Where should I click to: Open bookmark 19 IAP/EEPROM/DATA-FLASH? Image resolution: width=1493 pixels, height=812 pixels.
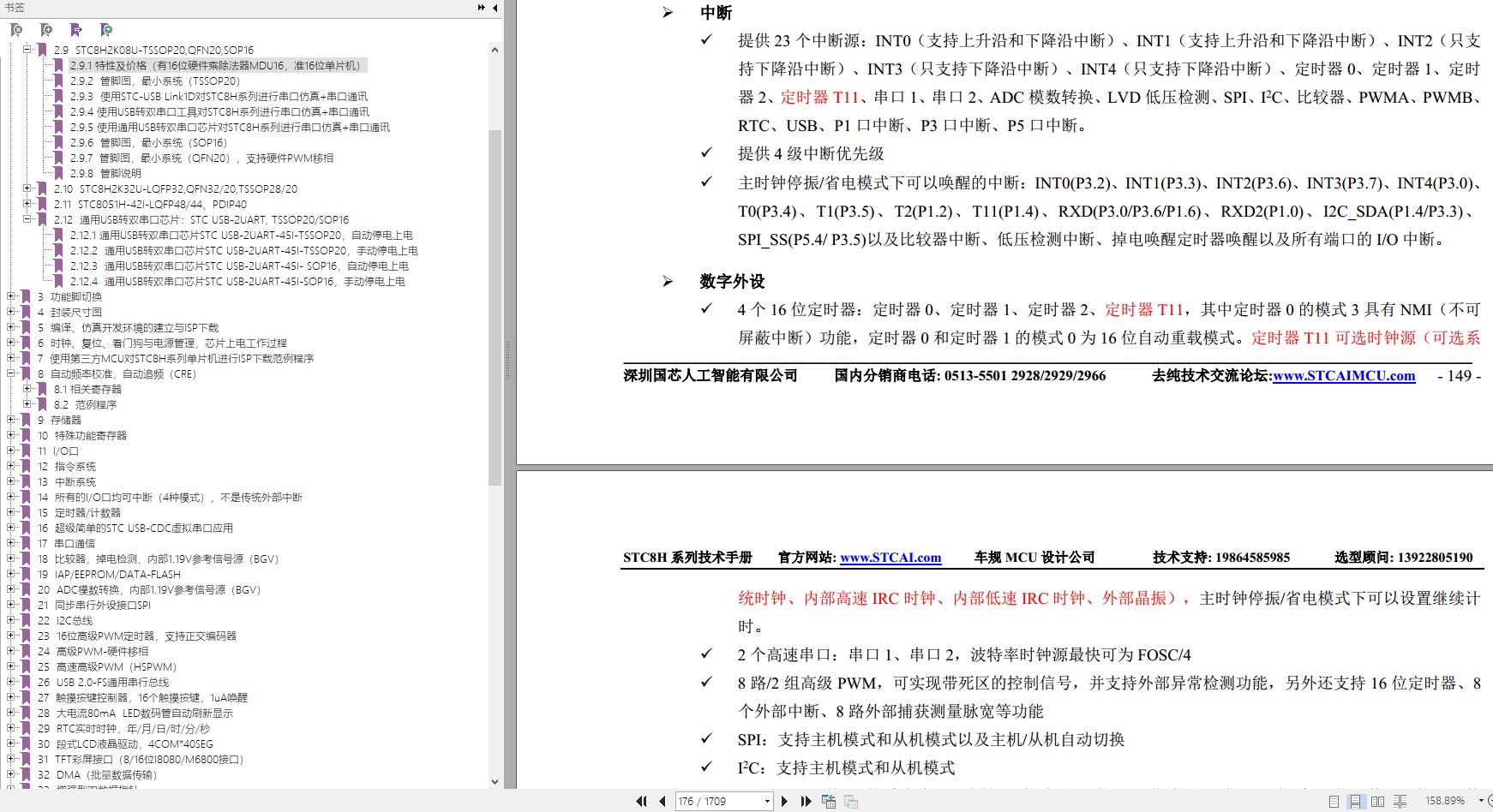point(109,574)
